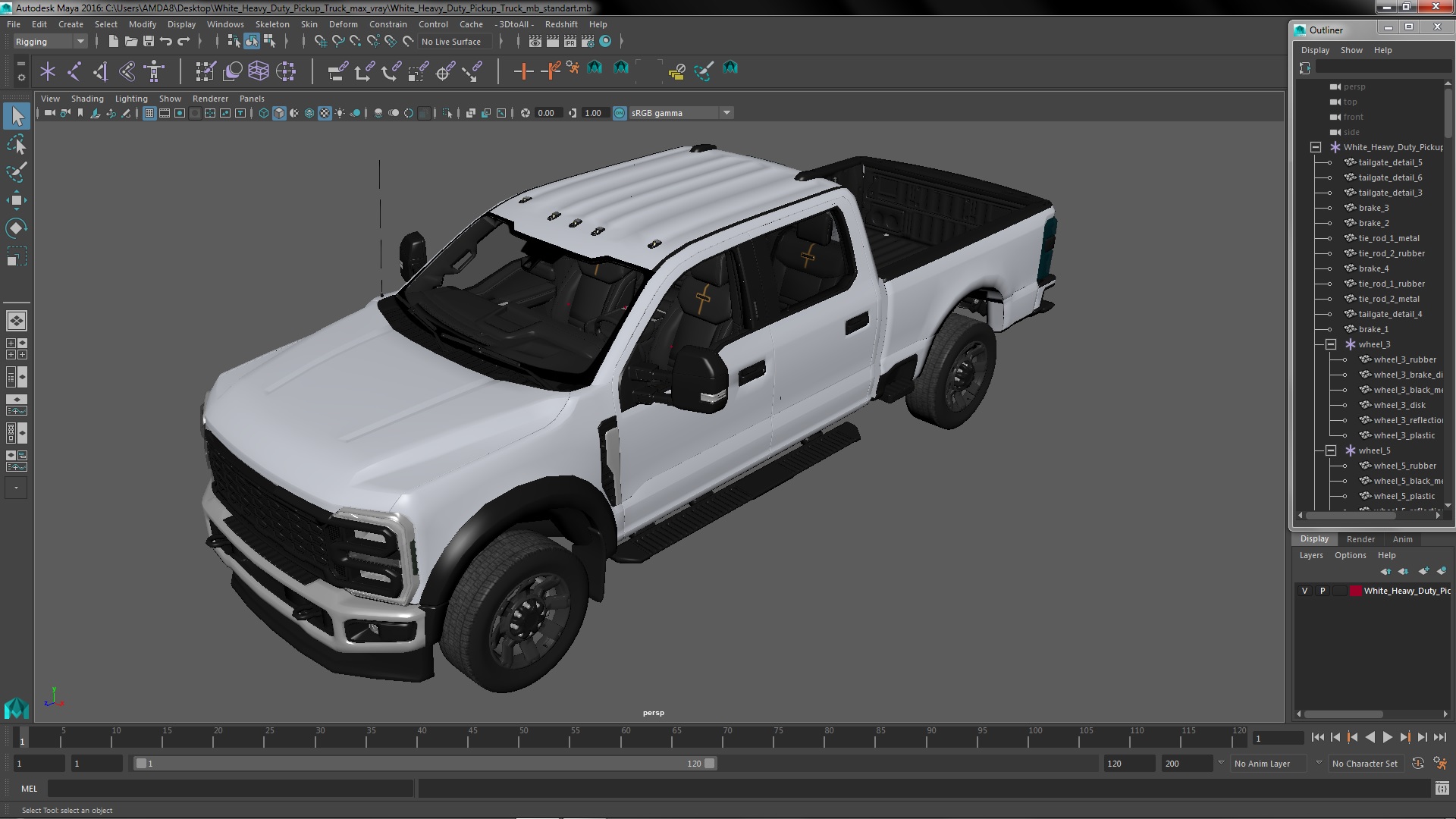The width and height of the screenshot is (1456, 819).
Task: Undo last action arrow icon
Action: tap(166, 42)
